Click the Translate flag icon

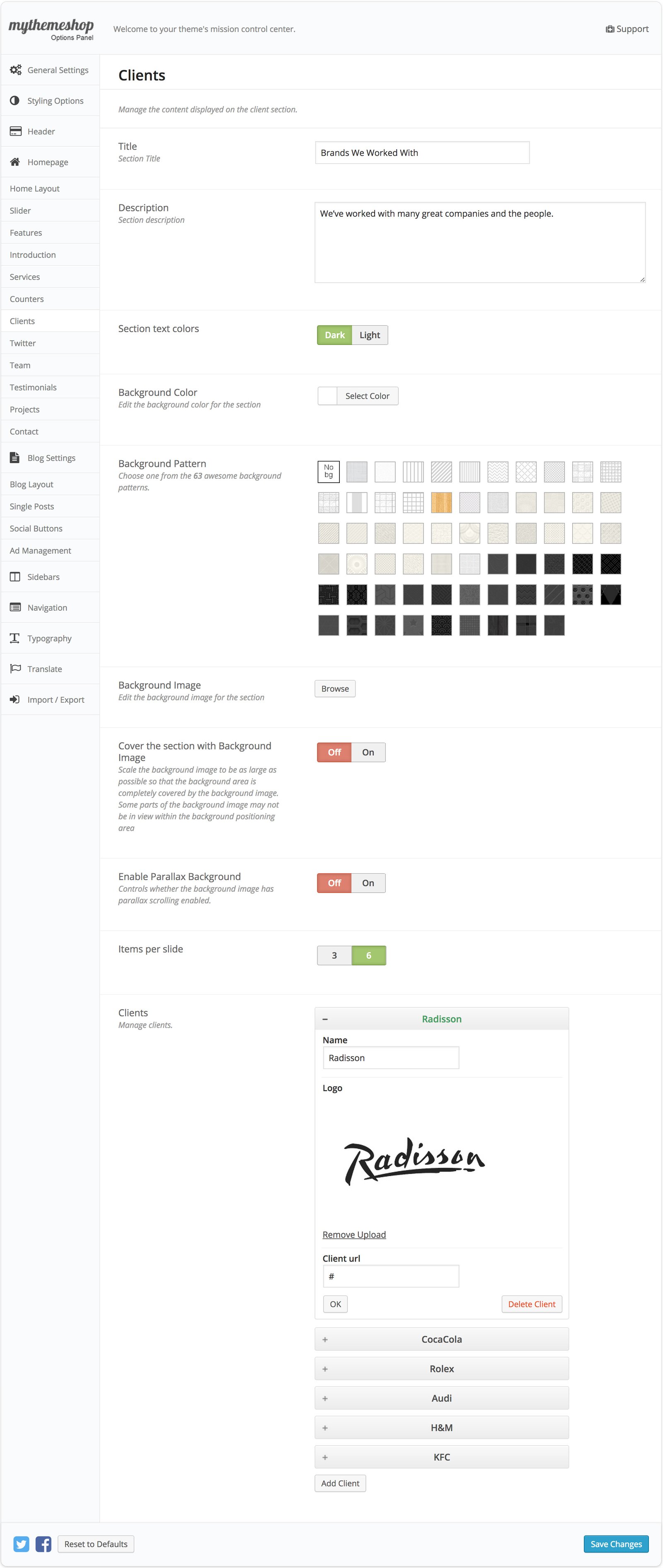pos(15,668)
